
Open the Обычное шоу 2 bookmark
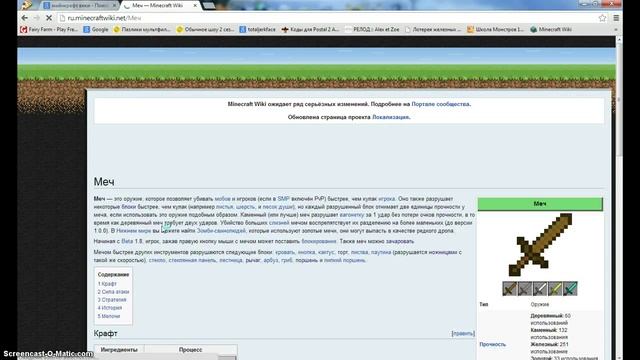[205, 29]
